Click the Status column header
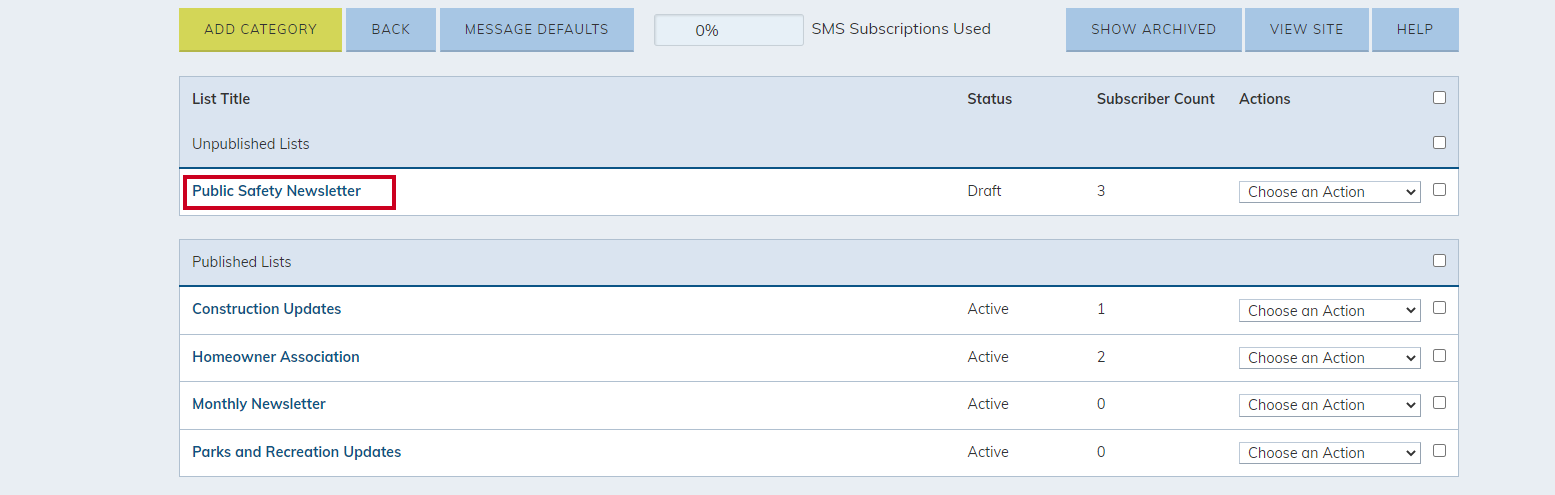The height and width of the screenshot is (495, 1555). coord(989,99)
